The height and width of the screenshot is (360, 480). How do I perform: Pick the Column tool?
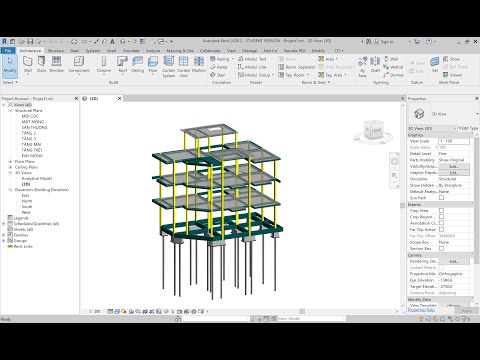click(104, 64)
